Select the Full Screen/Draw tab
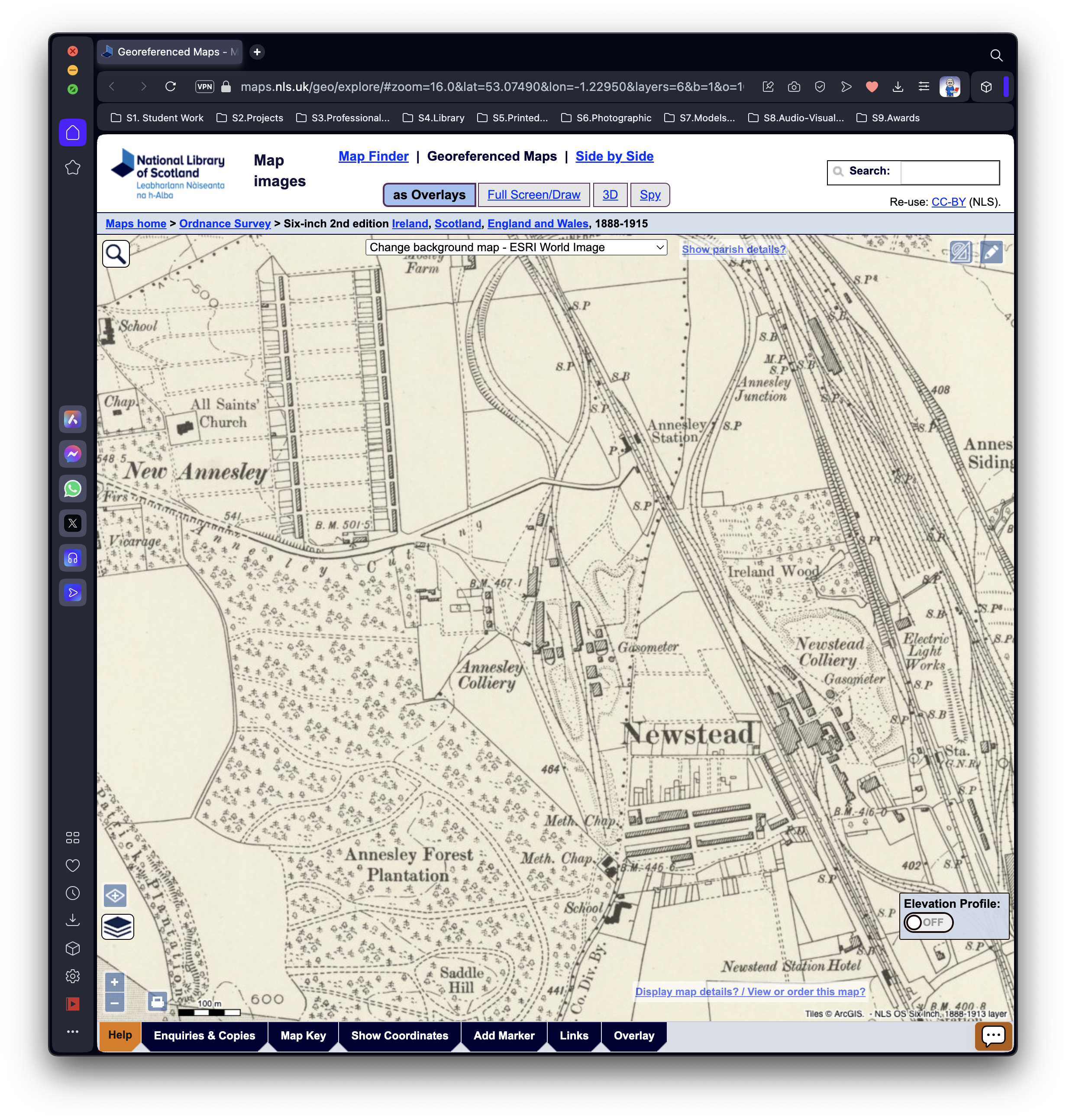 tap(533, 195)
